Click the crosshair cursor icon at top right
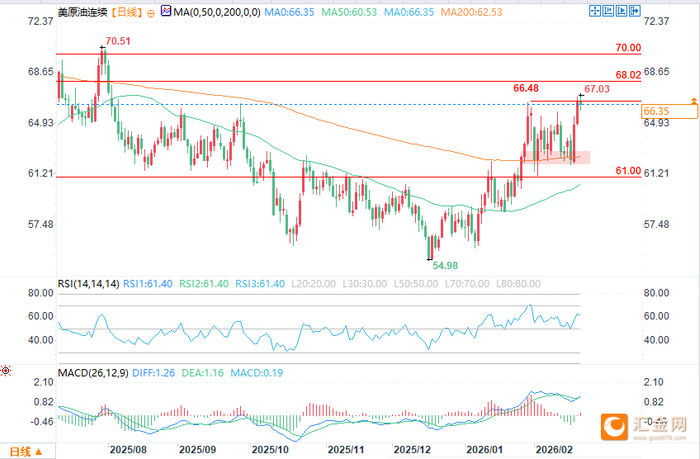Screen dimensions: 700x459 (595, 11)
